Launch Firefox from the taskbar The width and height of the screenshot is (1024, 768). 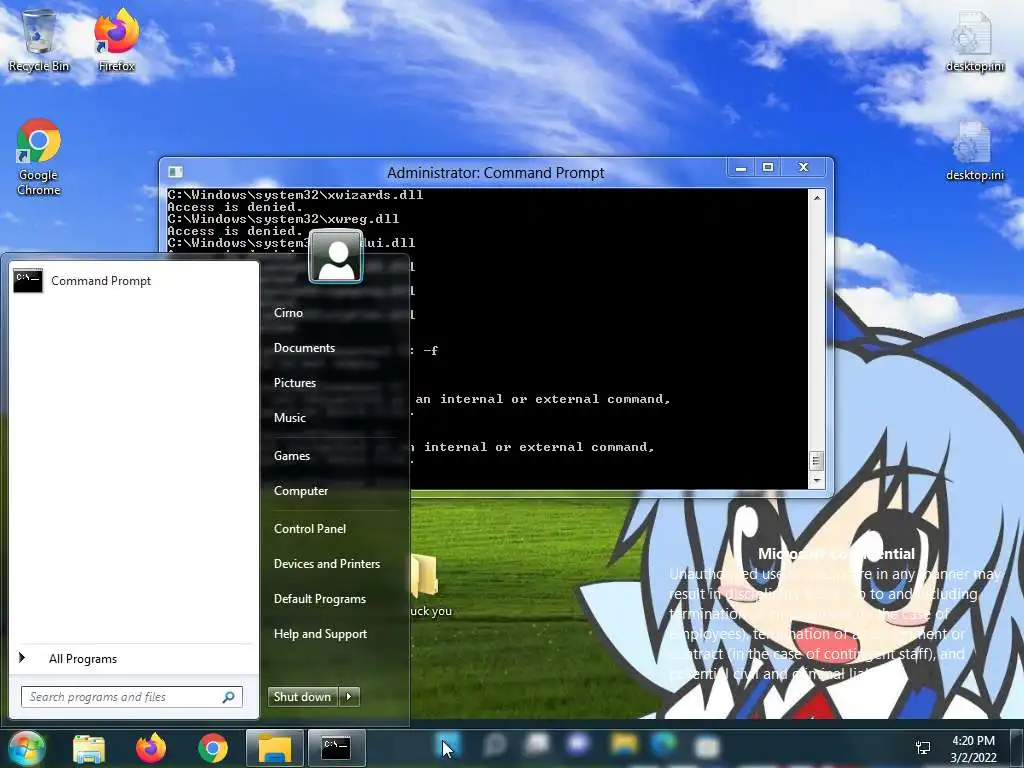[x=151, y=748]
